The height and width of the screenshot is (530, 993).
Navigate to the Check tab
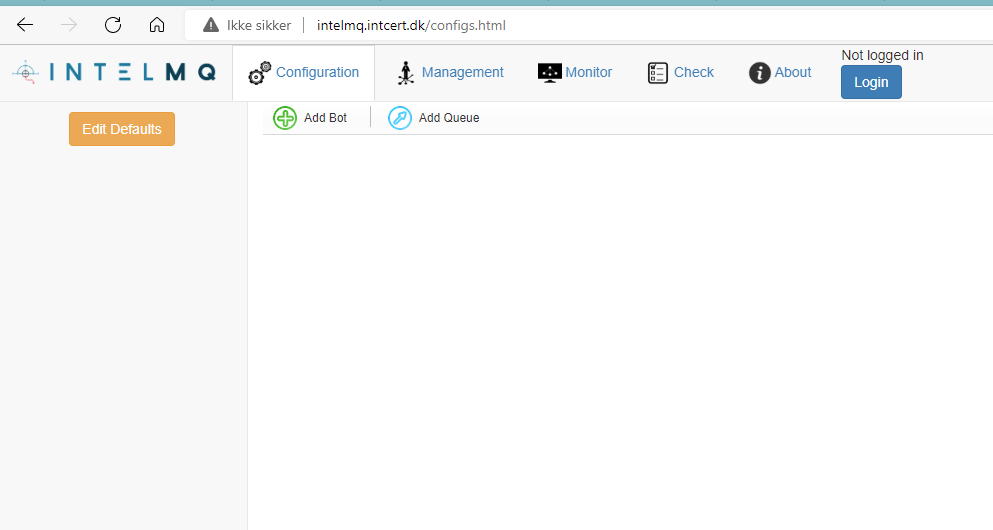point(693,72)
